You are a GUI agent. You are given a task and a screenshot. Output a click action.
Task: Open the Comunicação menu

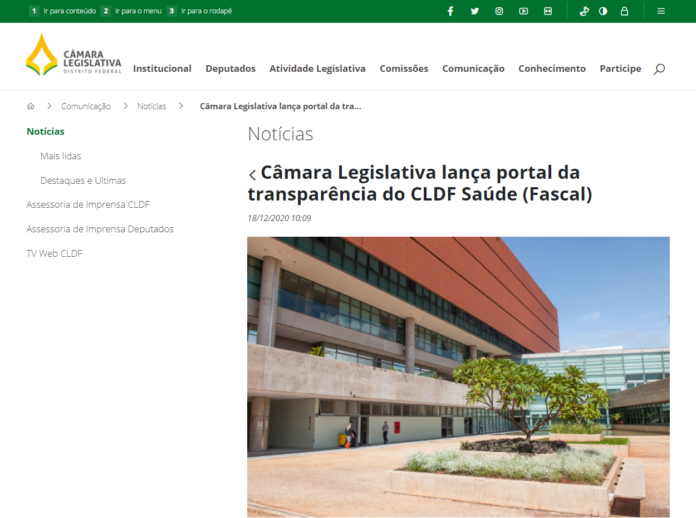click(473, 69)
